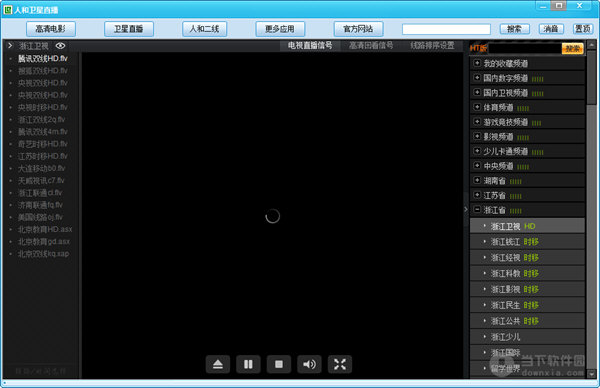Select channel 浙江影视 时移
Viewport: 600px width, 388px height.
(527, 289)
